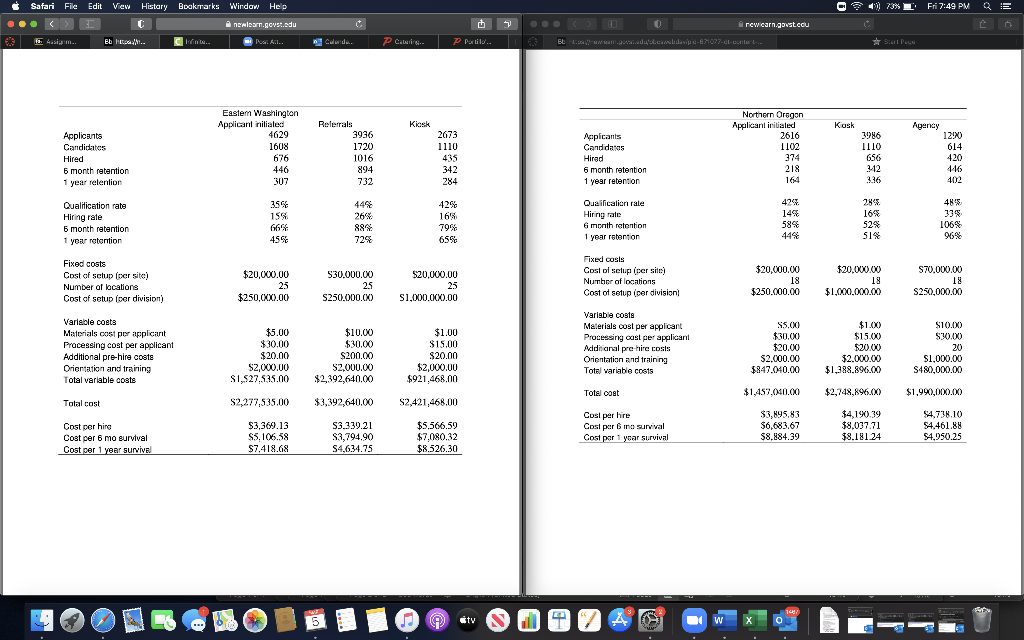
Task: Toggle the Safari sidebar open
Action: [88, 22]
